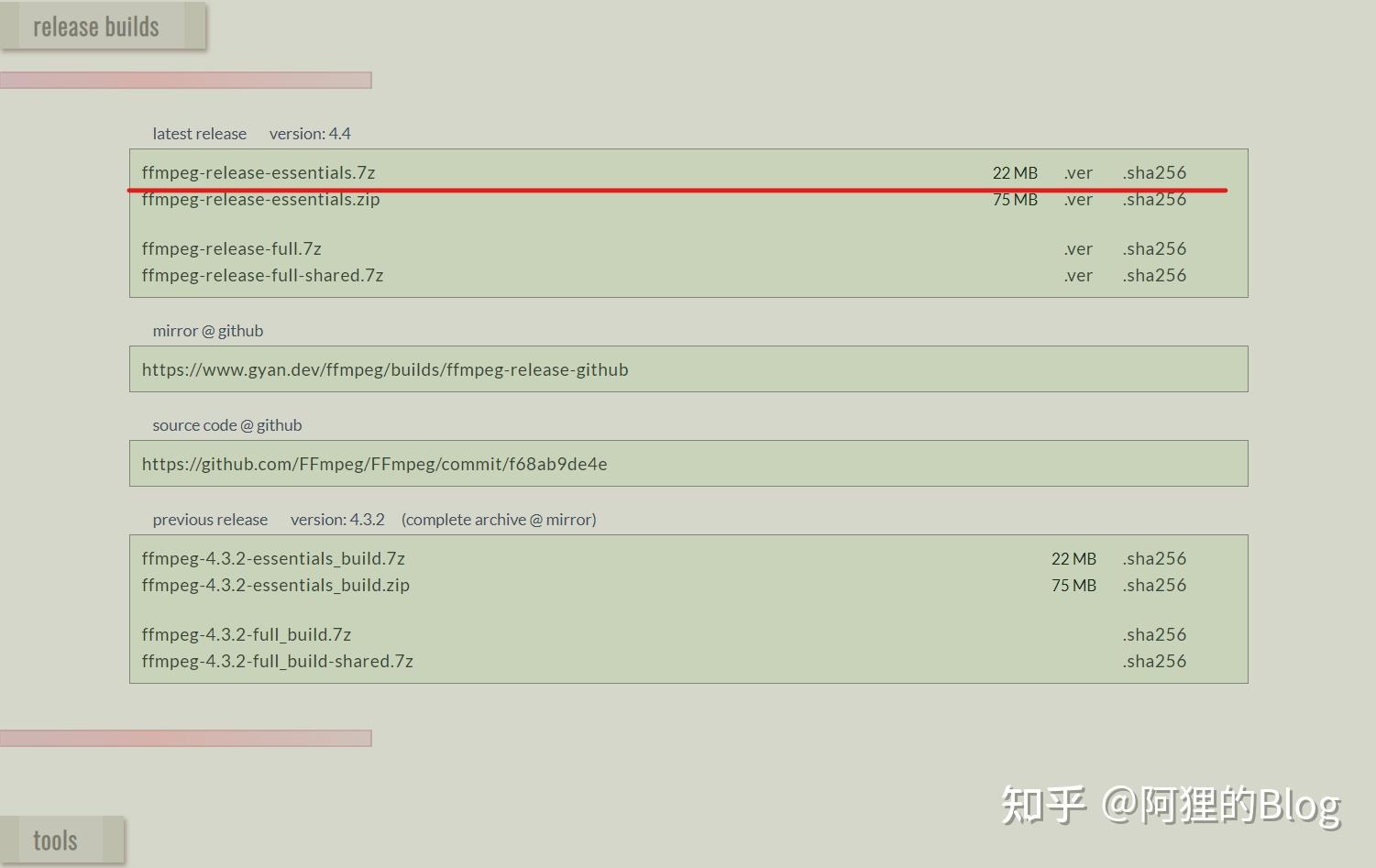Click the 22 MB size for ffmpeg-4.3.2-essentials_build.7z

point(1073,558)
